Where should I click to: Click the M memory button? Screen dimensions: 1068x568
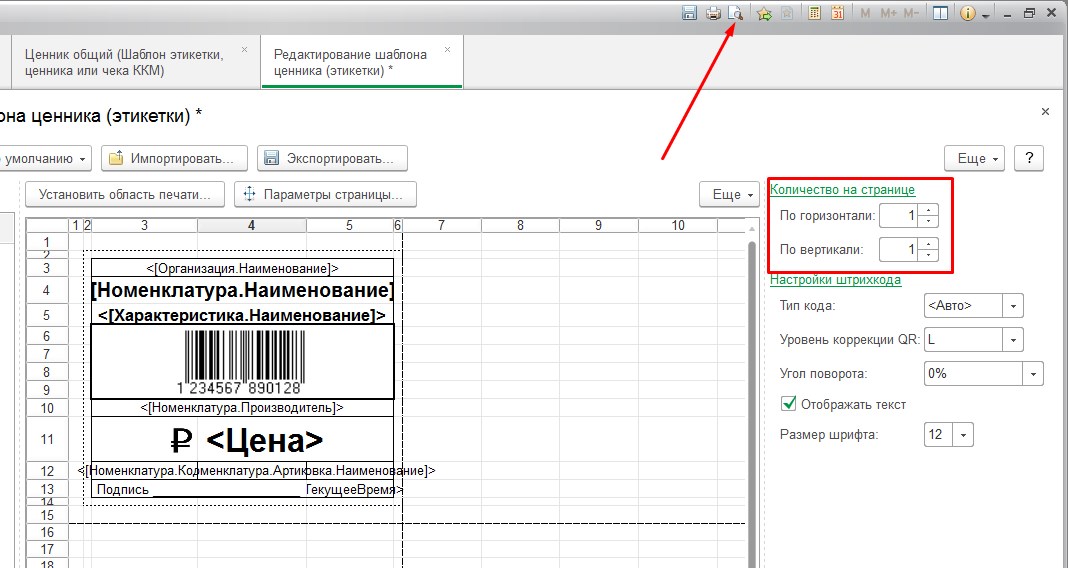click(x=865, y=13)
